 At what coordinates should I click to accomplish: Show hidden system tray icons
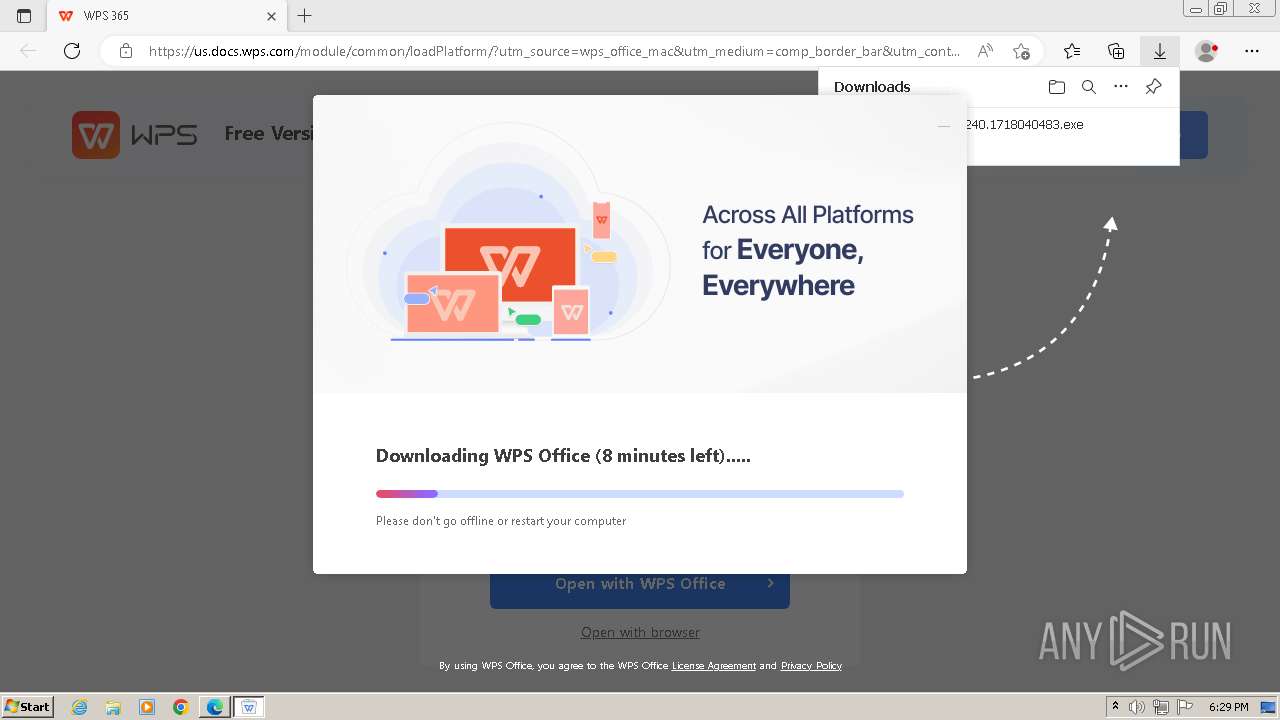1116,707
